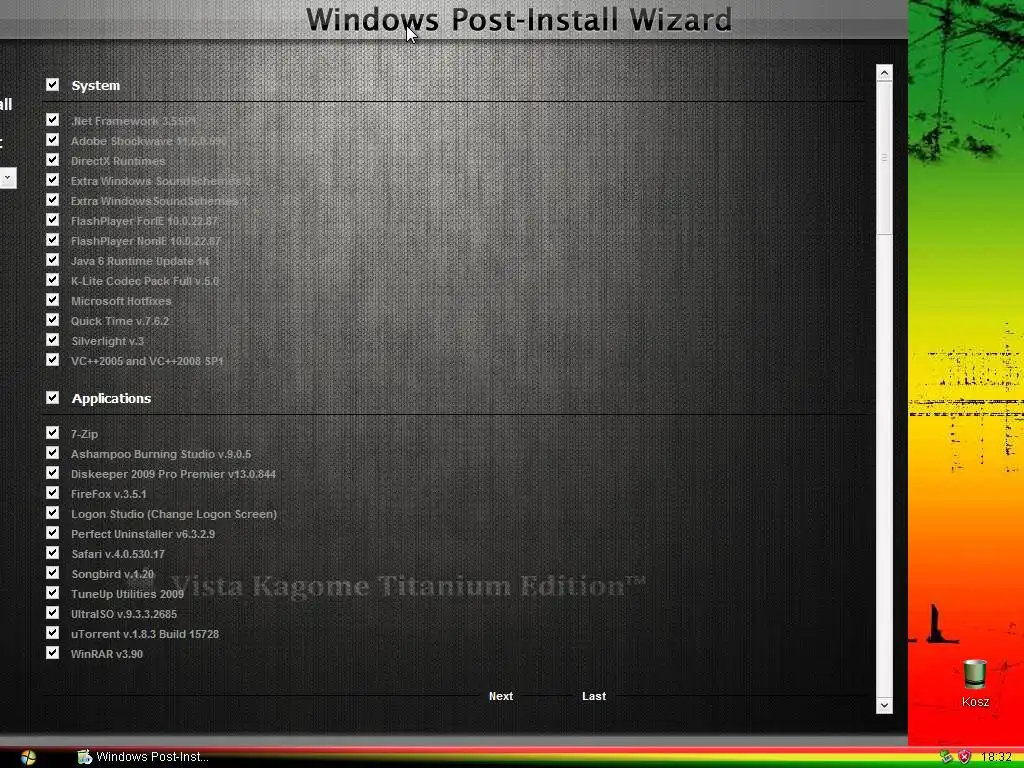Click the 'WinRAR v3.90' label
1024x768 pixels.
107,654
